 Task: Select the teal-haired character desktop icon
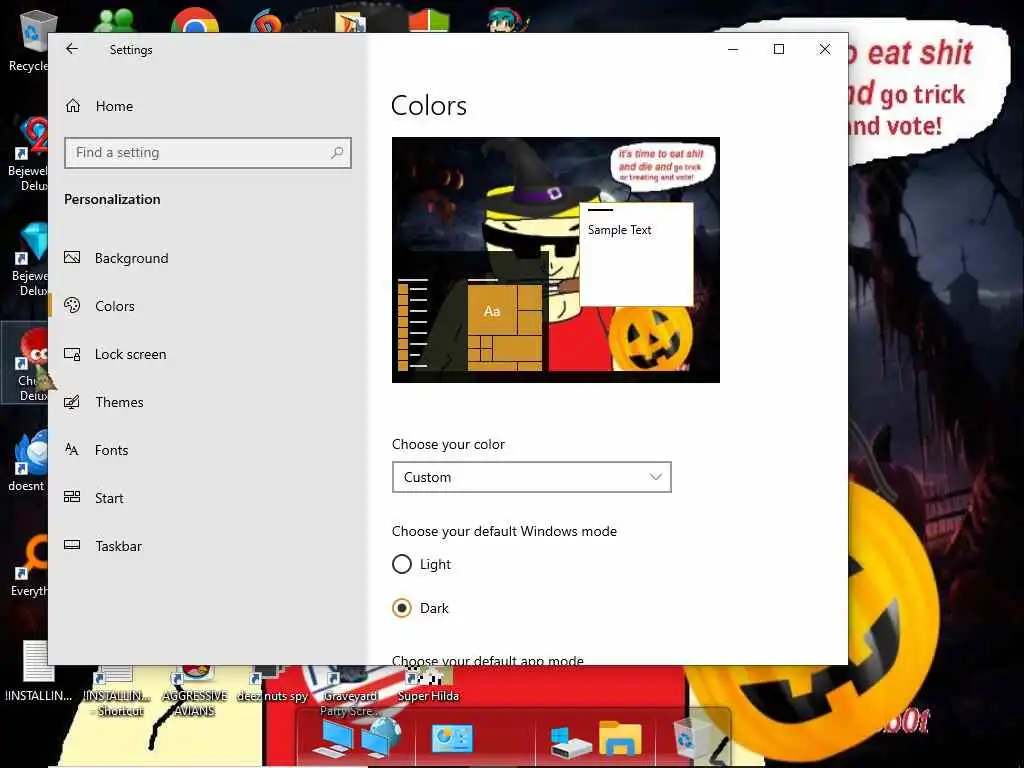(508, 21)
